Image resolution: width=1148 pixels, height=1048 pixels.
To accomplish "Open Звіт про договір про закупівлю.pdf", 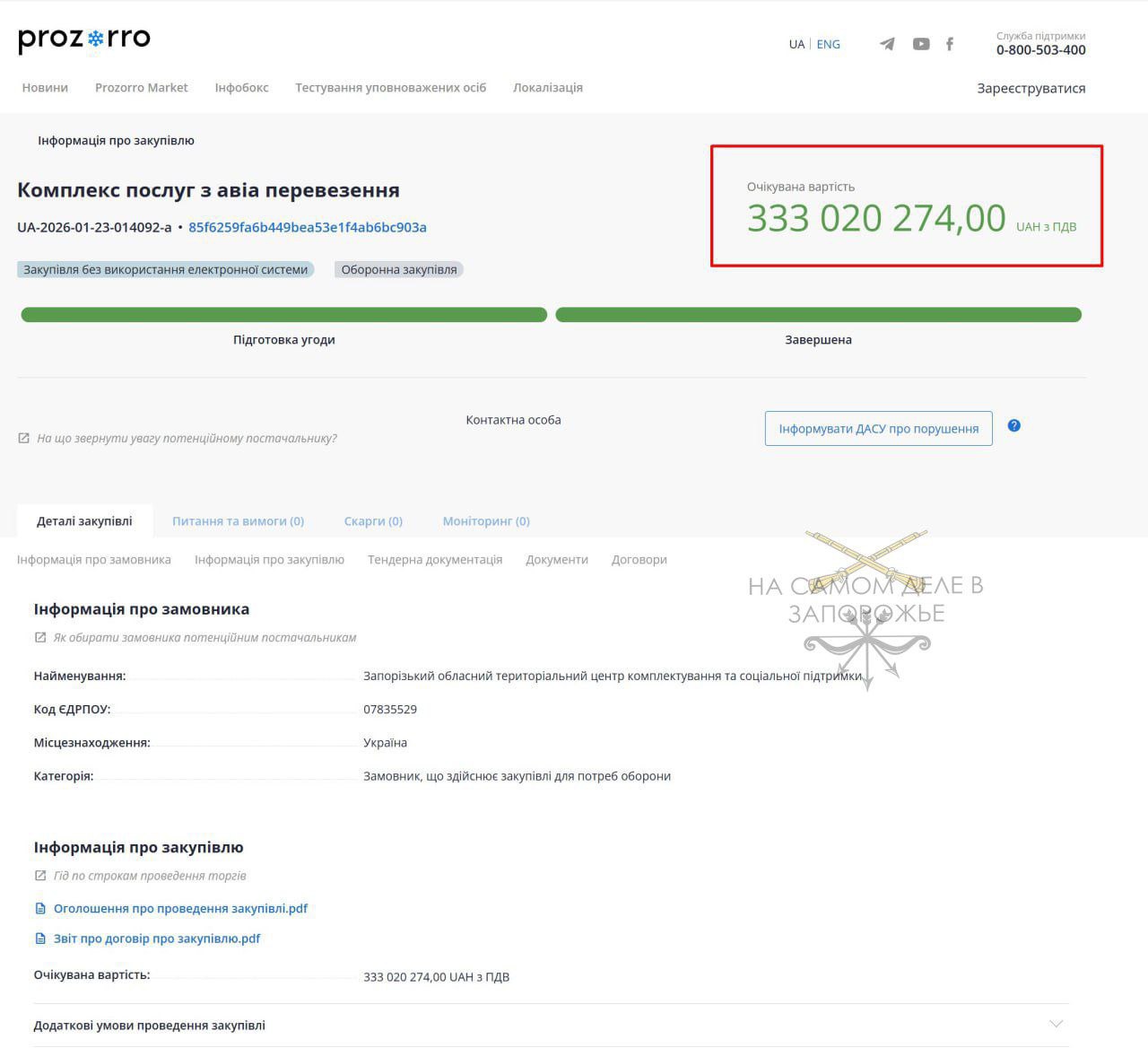I will tap(157, 939).
